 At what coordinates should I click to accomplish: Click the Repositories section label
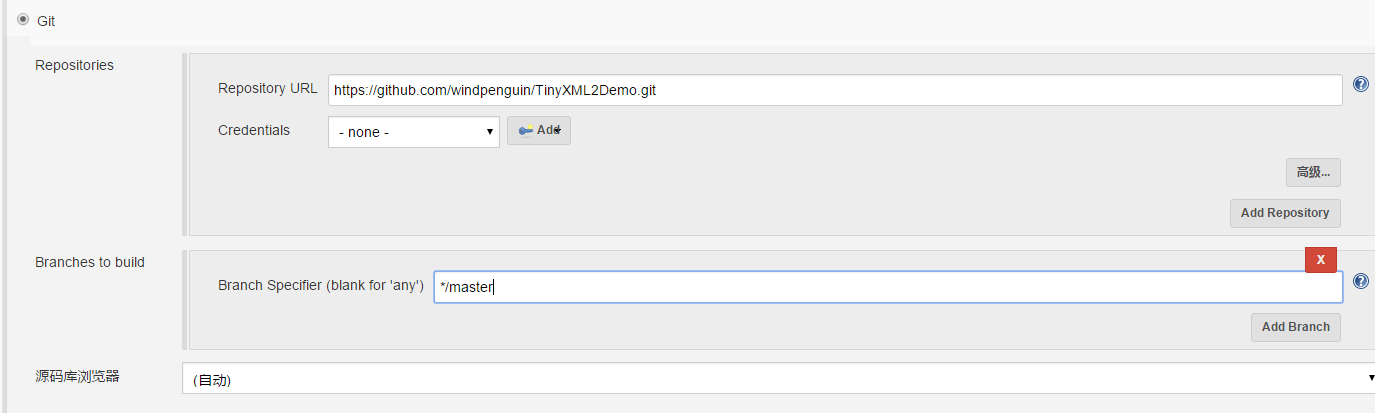tap(74, 66)
